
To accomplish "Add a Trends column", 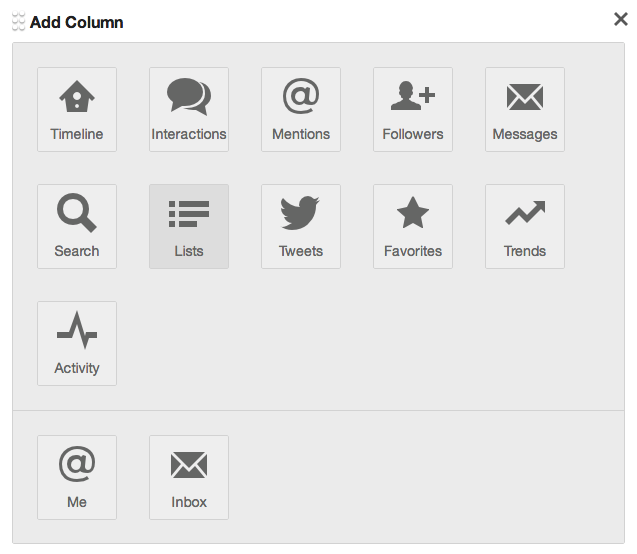I will (525, 227).
